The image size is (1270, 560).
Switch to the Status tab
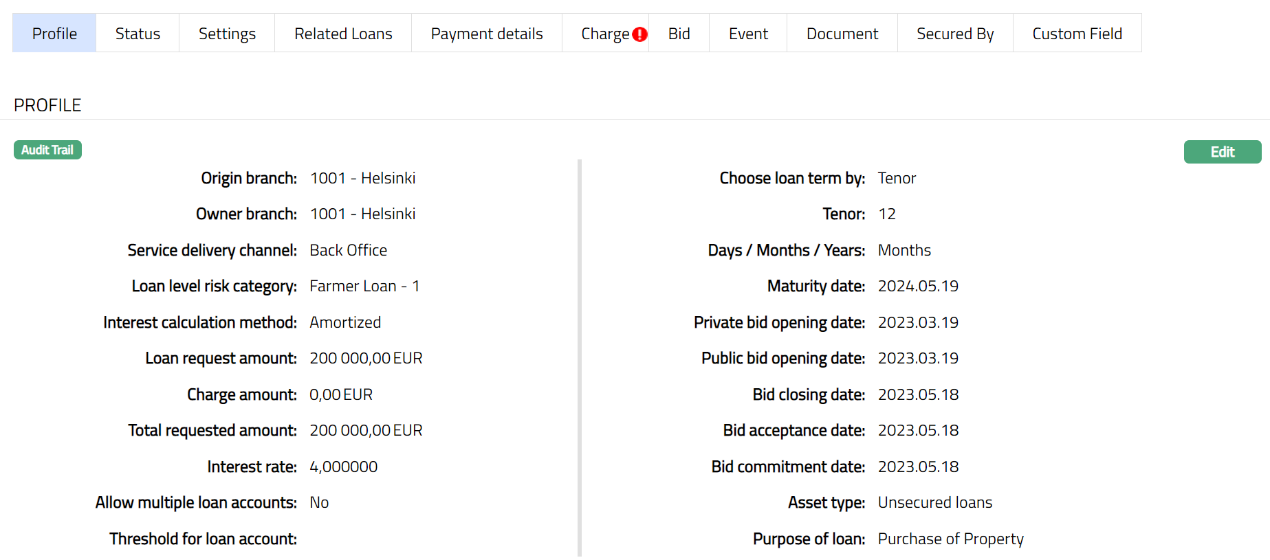[x=137, y=33]
